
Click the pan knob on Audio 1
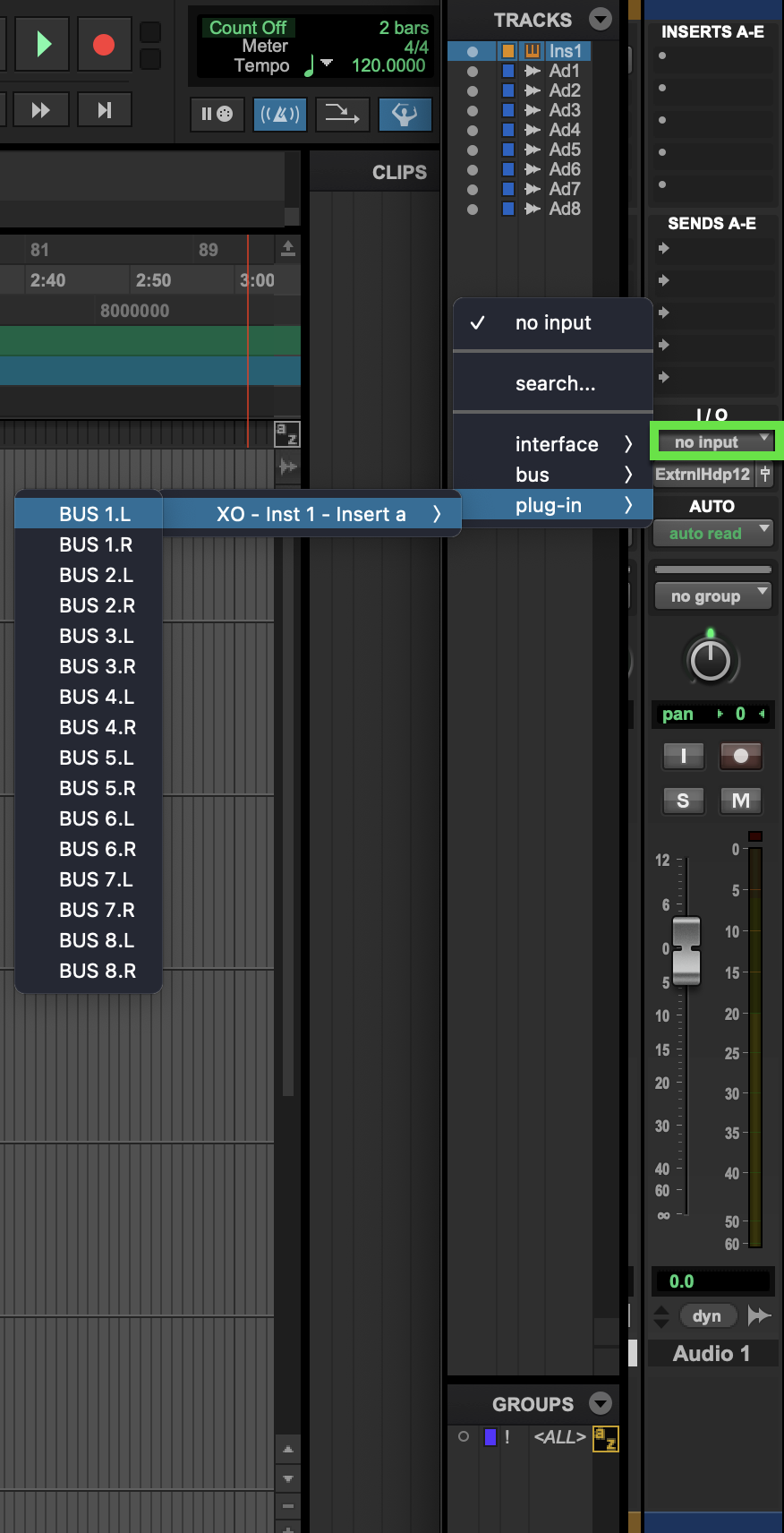[711, 660]
